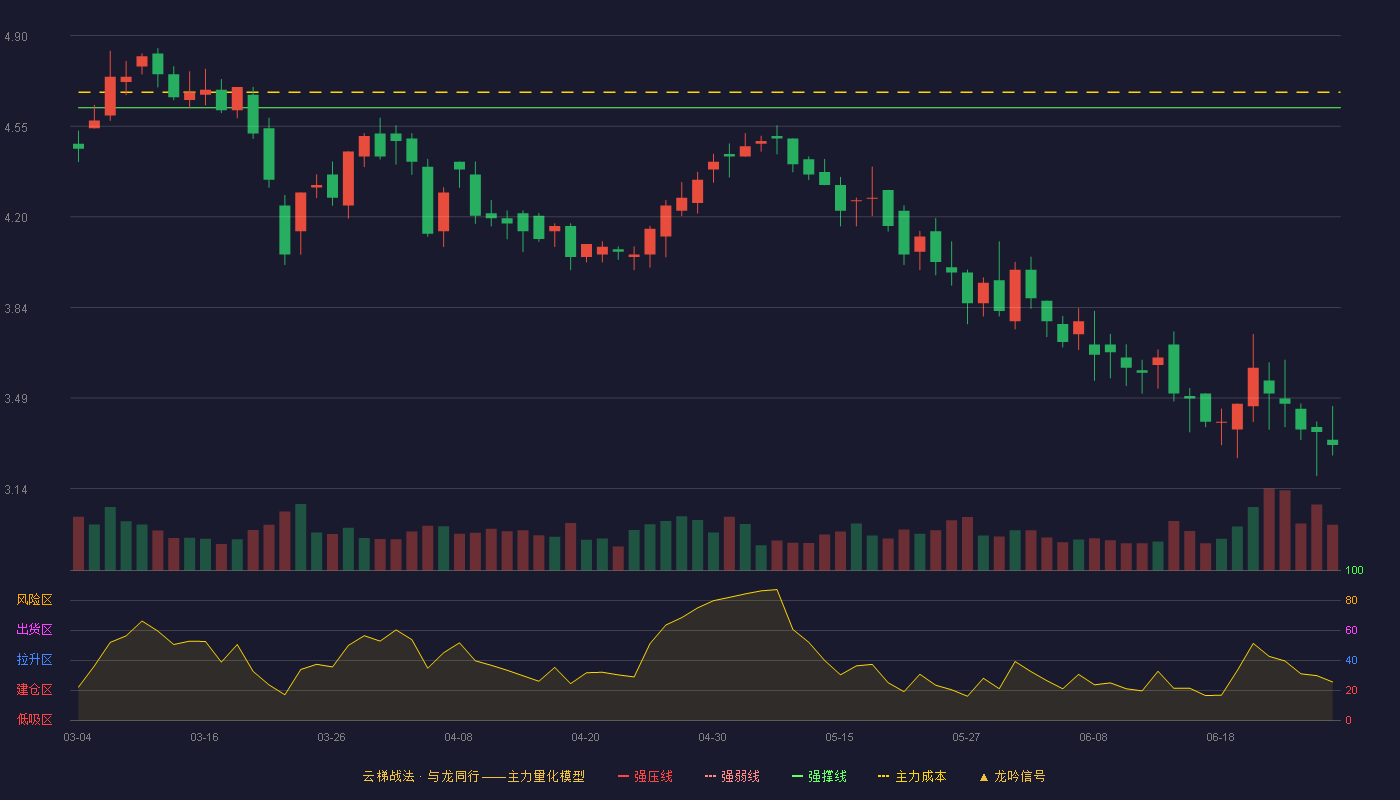The width and height of the screenshot is (1400, 800).
Task: Select the 低吸区 zone label
Action: point(34,719)
